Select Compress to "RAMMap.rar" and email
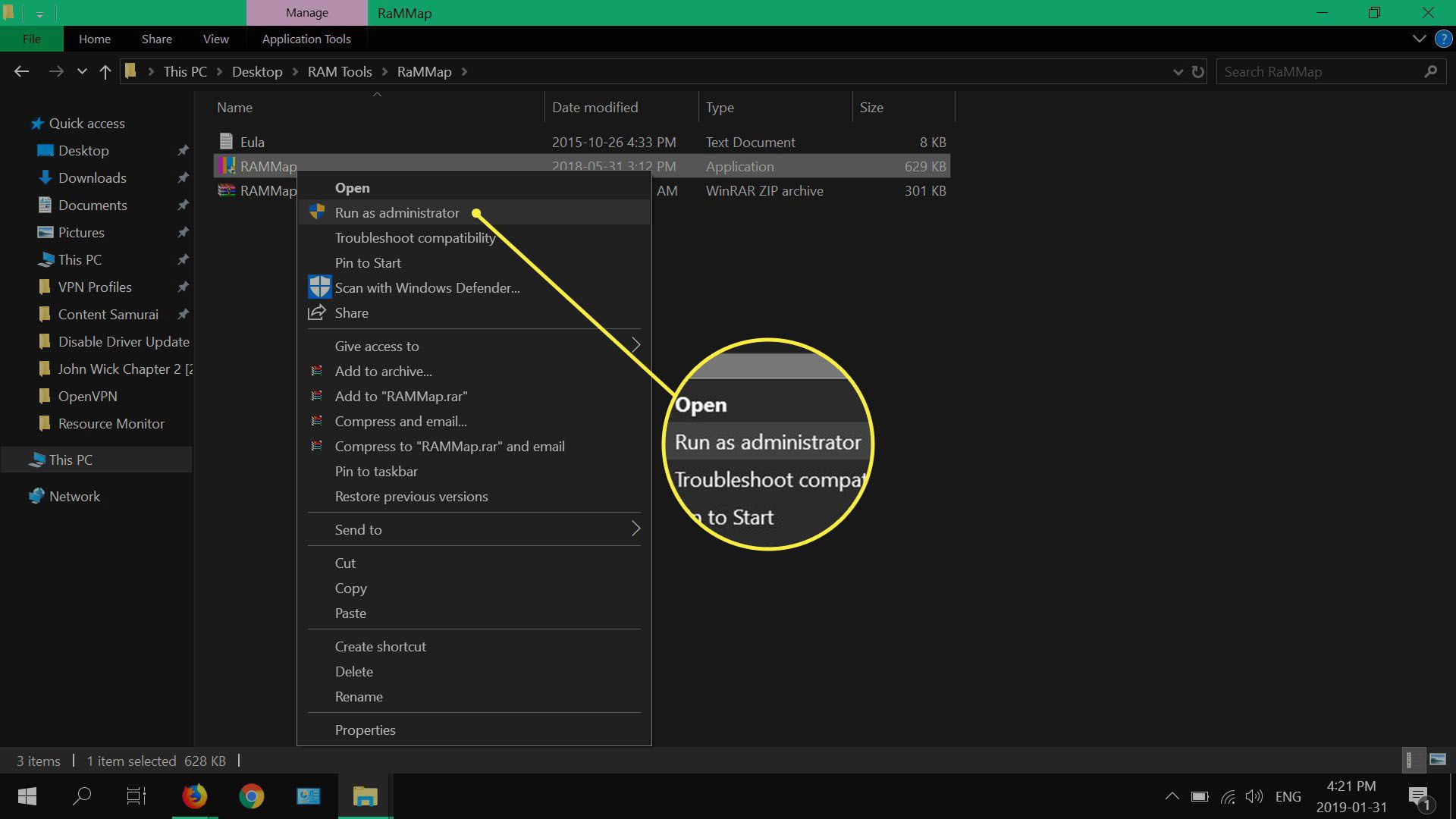This screenshot has height=819, width=1456. [474, 447]
